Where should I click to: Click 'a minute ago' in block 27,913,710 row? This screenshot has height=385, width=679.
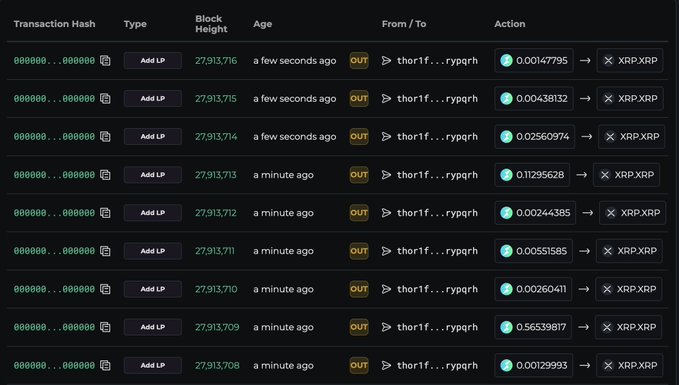point(283,289)
